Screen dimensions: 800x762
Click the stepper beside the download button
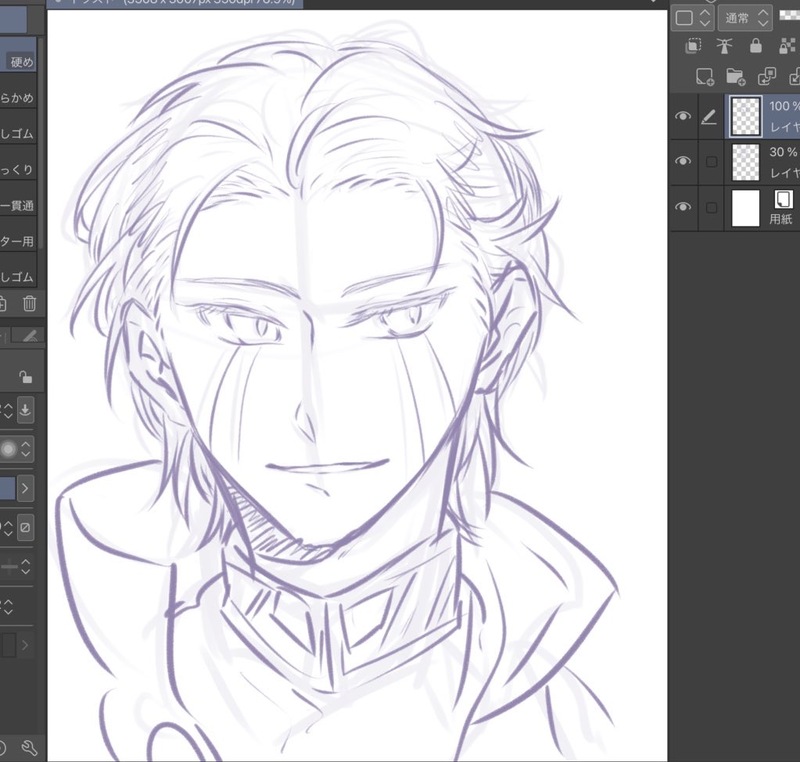click(8, 410)
